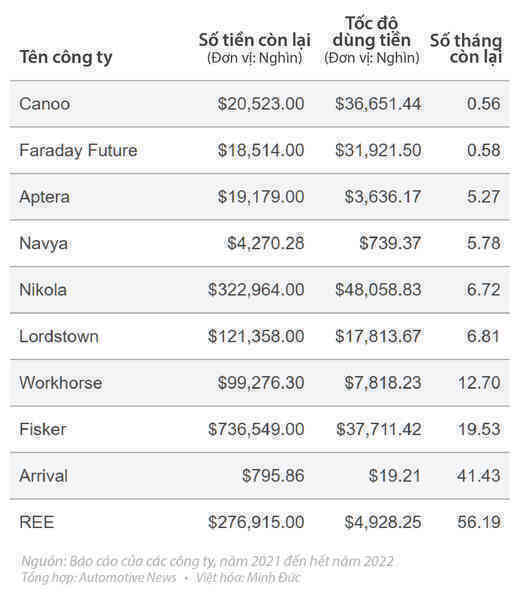Click the Canoo company name

45,104
